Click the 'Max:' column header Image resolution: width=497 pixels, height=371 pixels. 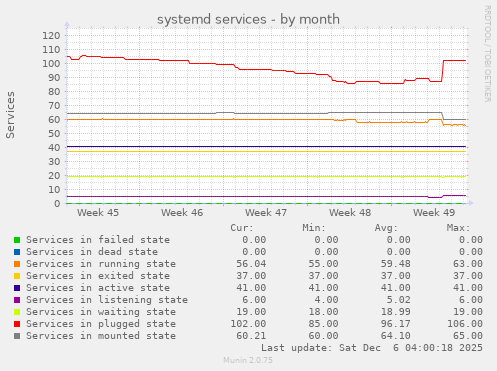(458, 228)
